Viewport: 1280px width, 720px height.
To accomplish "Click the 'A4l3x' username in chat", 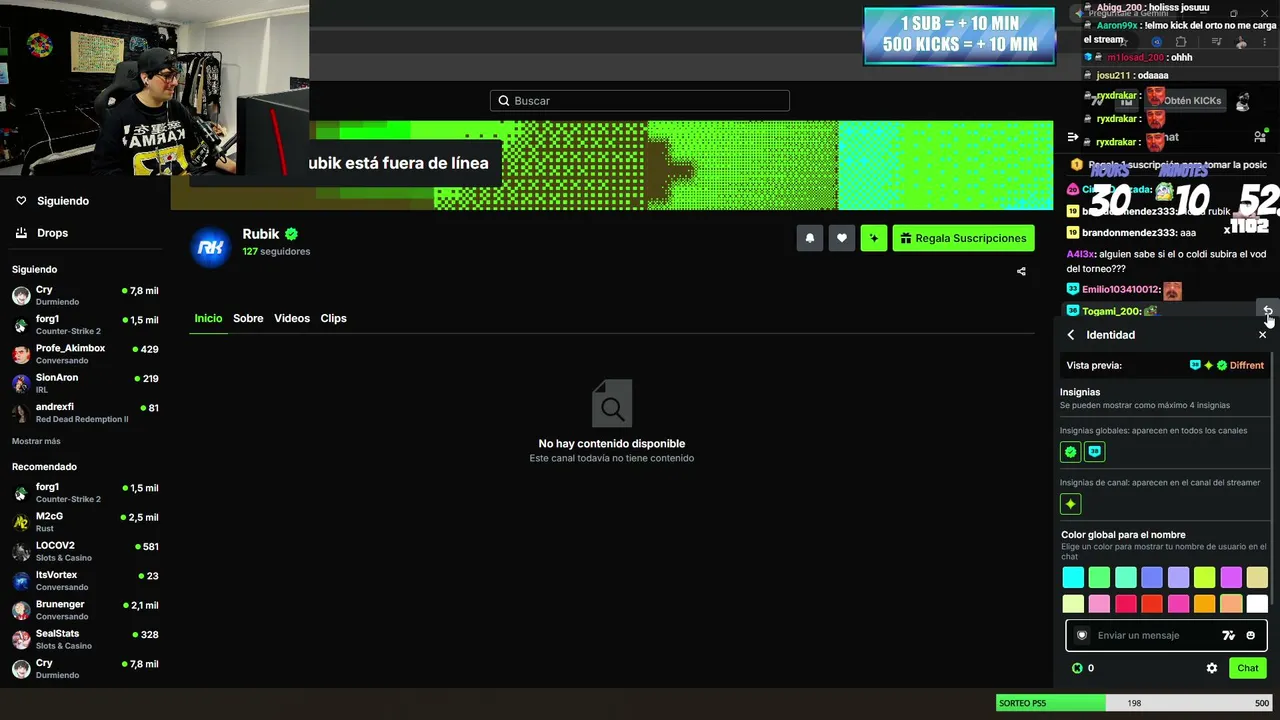I will click(x=1080, y=254).
